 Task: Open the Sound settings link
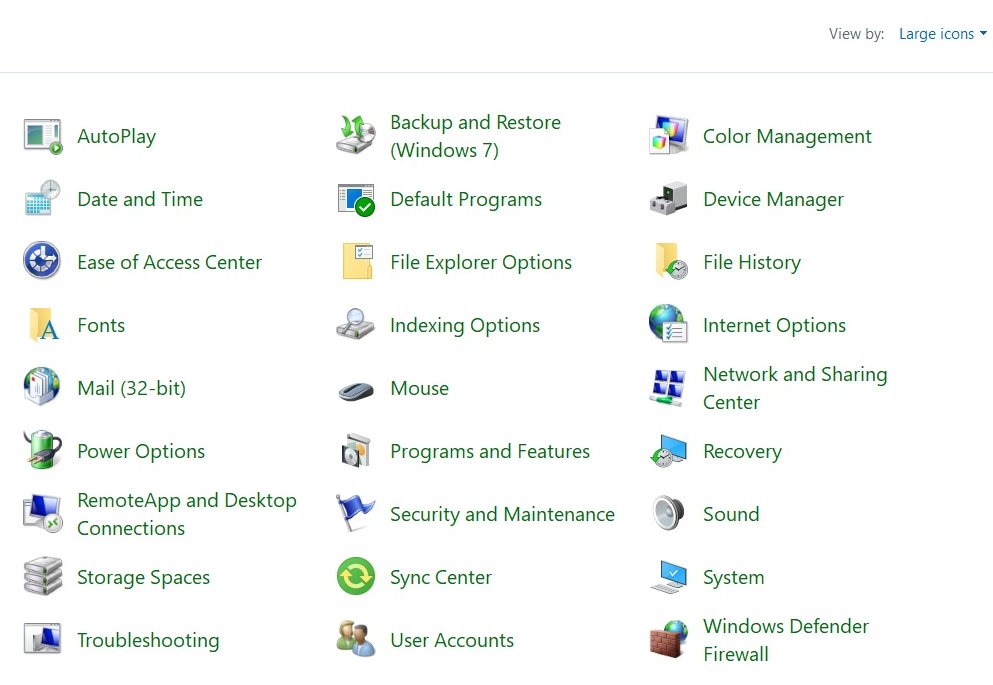tap(731, 514)
